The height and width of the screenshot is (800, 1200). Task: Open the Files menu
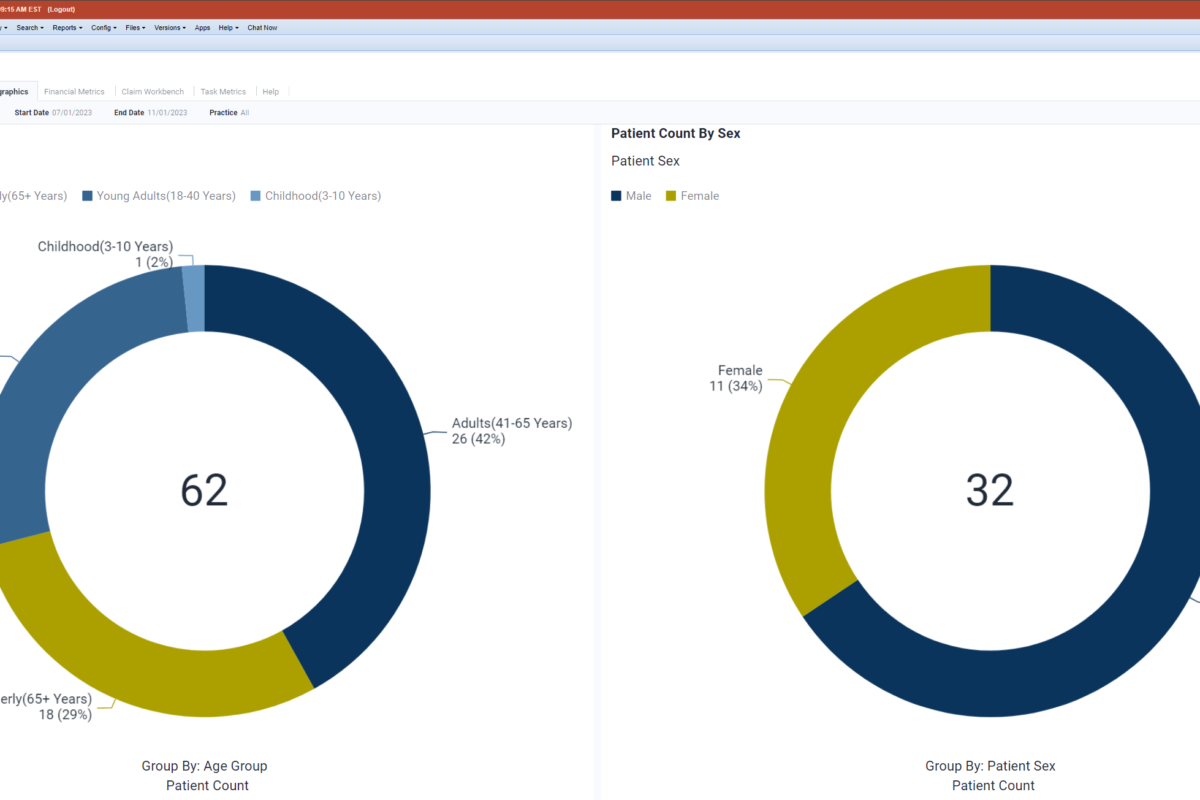click(136, 28)
